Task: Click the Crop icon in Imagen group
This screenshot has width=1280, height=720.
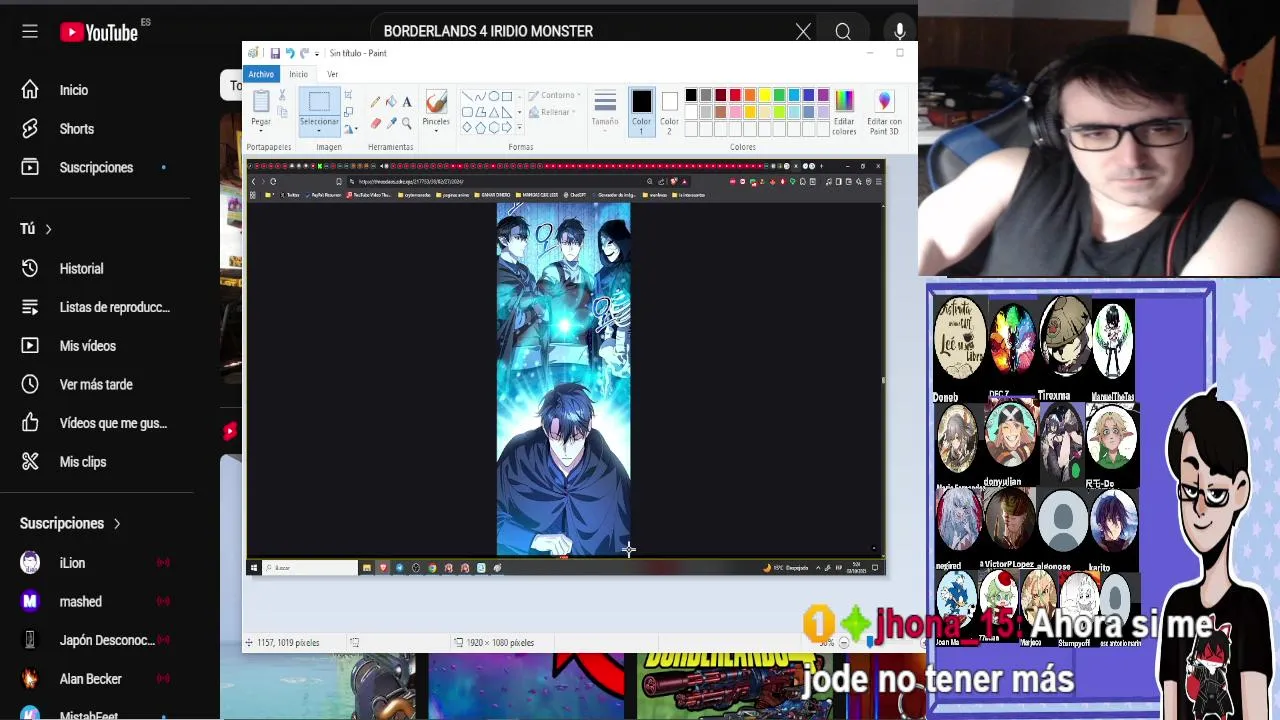Action: [348, 95]
